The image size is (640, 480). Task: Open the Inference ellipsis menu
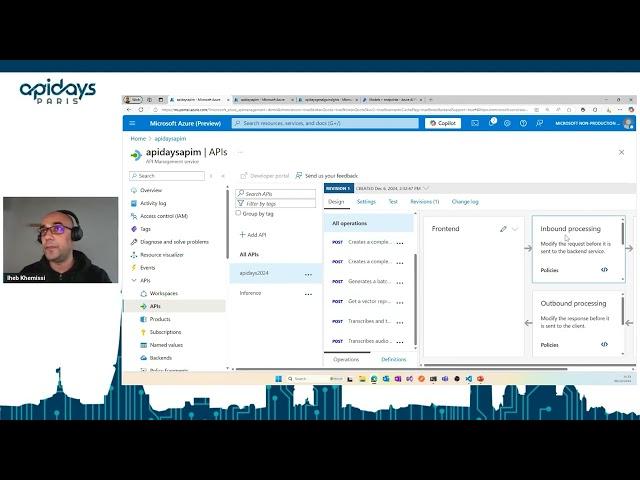coord(309,294)
